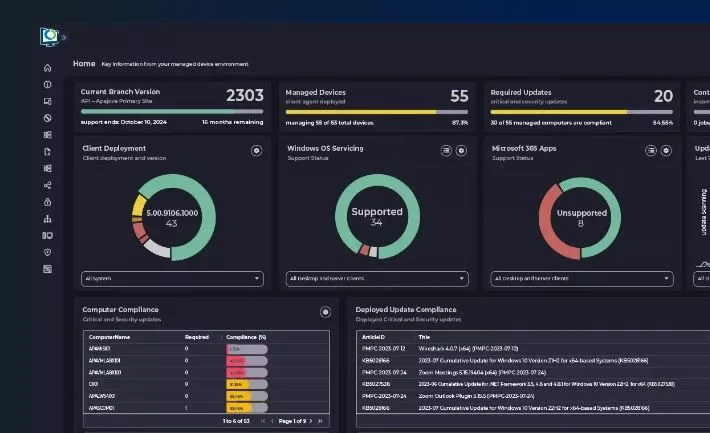Sort by the Required column header
The width and height of the screenshot is (710, 433).
coord(197,337)
